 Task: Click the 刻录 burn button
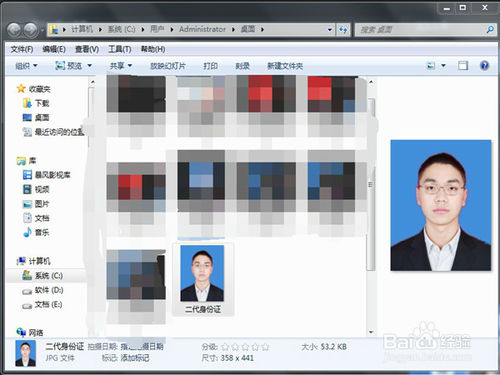click(x=242, y=66)
